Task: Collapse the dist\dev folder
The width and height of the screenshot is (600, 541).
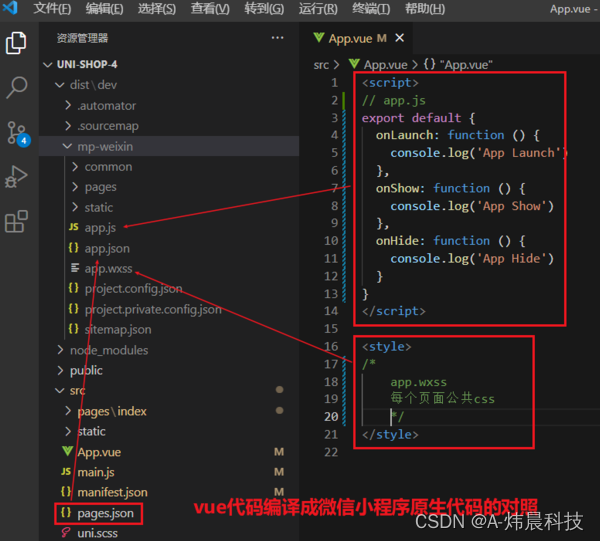Action: pyautogui.click(x=60, y=85)
